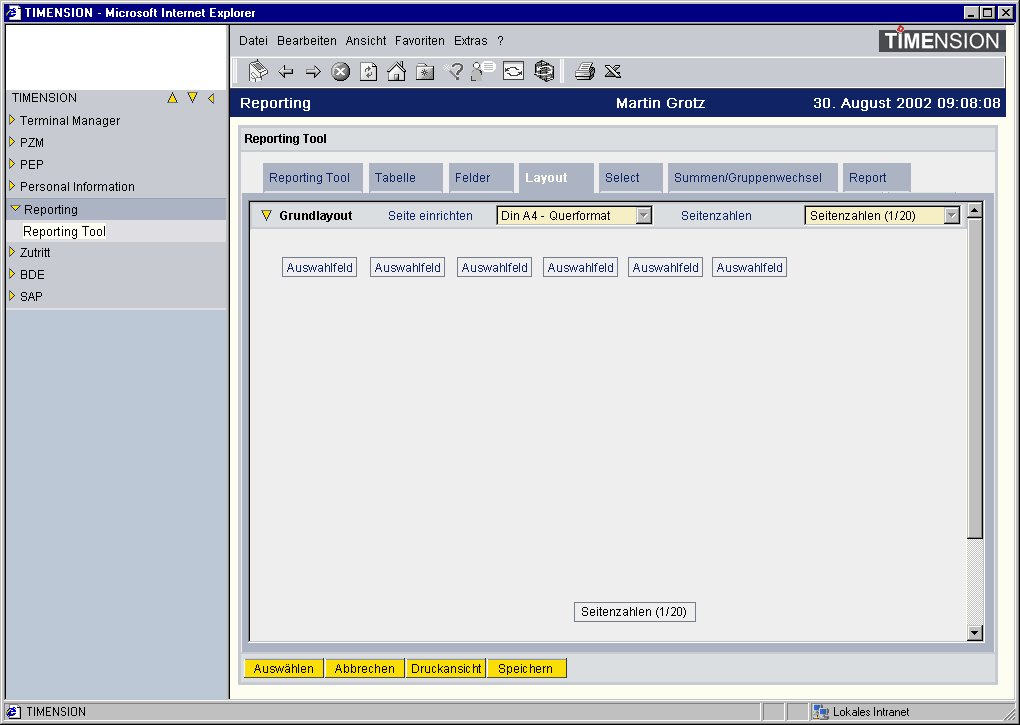1020x725 pixels.
Task: Click the Excel export icon
Action: click(613, 71)
